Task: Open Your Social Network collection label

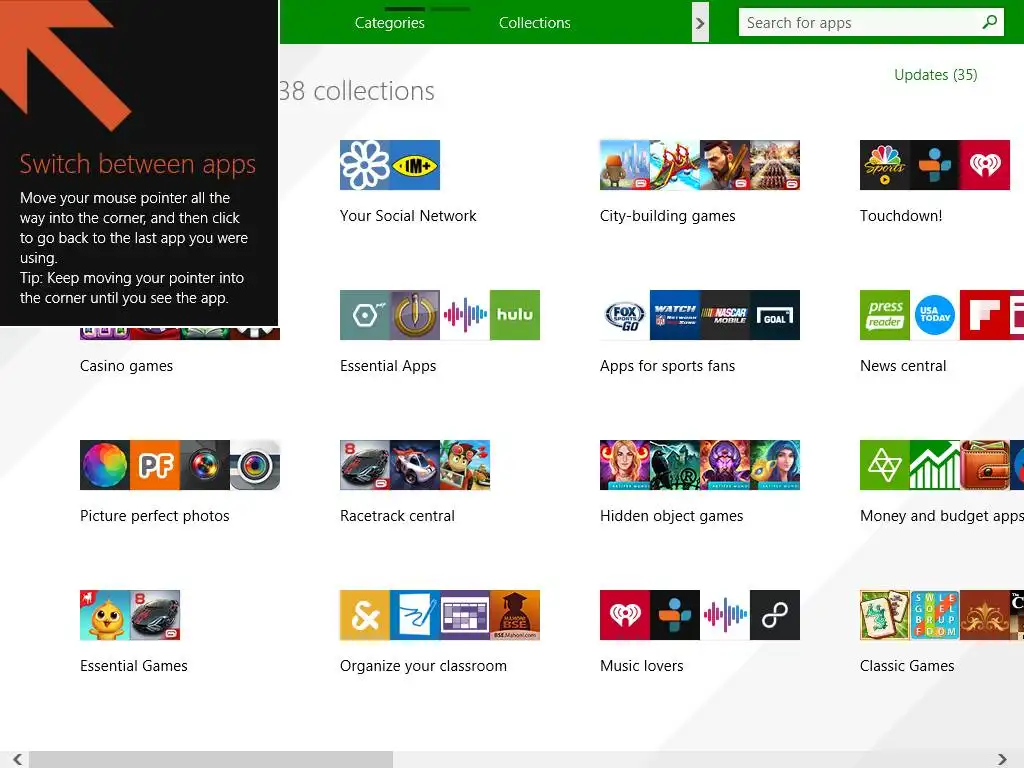Action: (x=408, y=216)
